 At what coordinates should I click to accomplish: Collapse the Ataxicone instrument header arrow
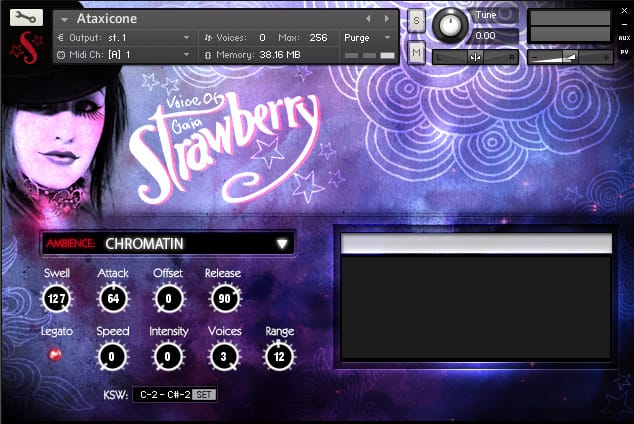pos(64,19)
